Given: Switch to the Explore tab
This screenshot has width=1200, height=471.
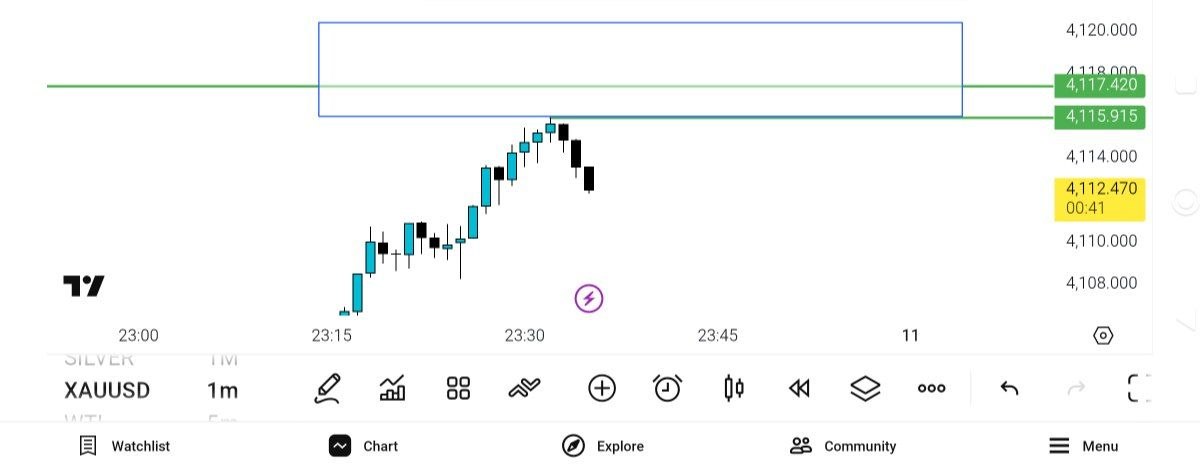Looking at the screenshot, I should pyautogui.click(x=603, y=446).
